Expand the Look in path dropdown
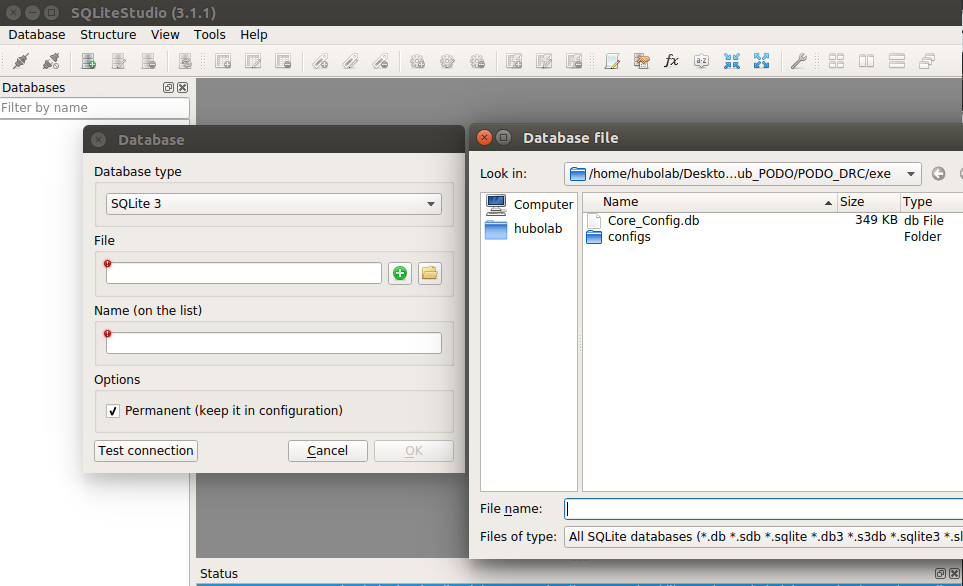This screenshot has height=586, width=963. point(911,174)
